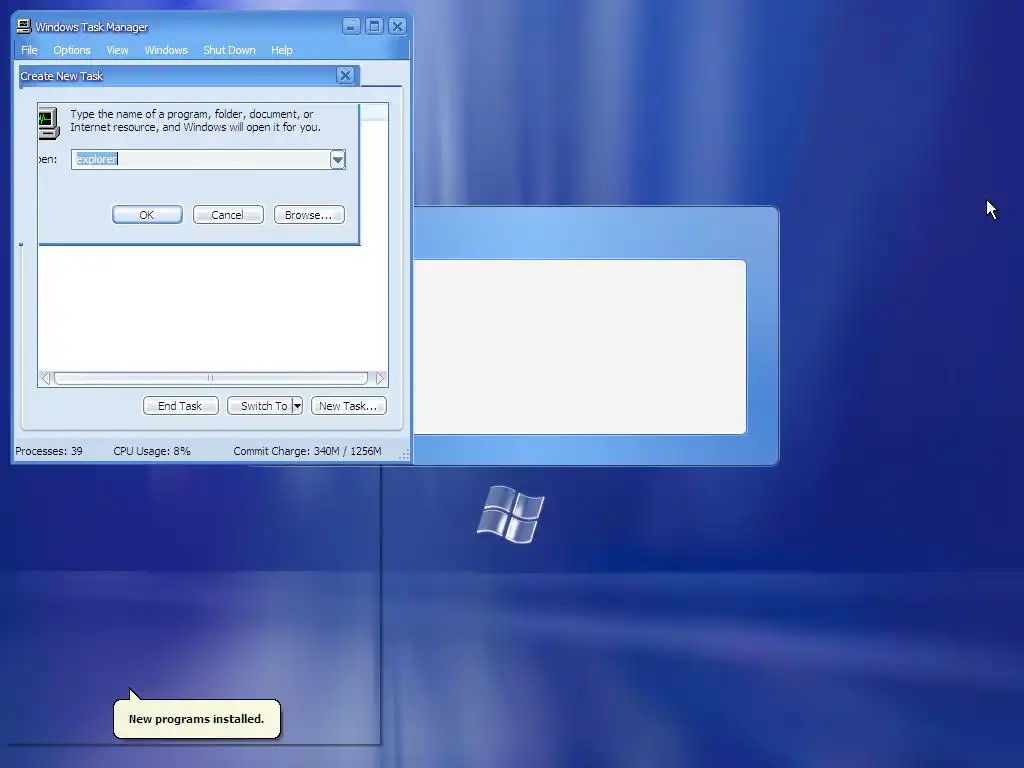Click the Processes: 39 status text
The width and height of the screenshot is (1024, 768).
[x=49, y=451]
